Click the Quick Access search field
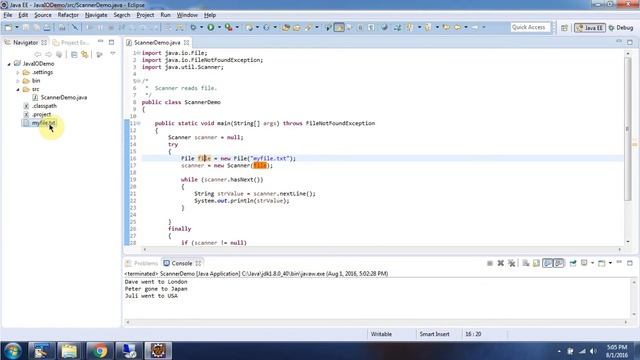640x360 pixels. click(x=530, y=27)
